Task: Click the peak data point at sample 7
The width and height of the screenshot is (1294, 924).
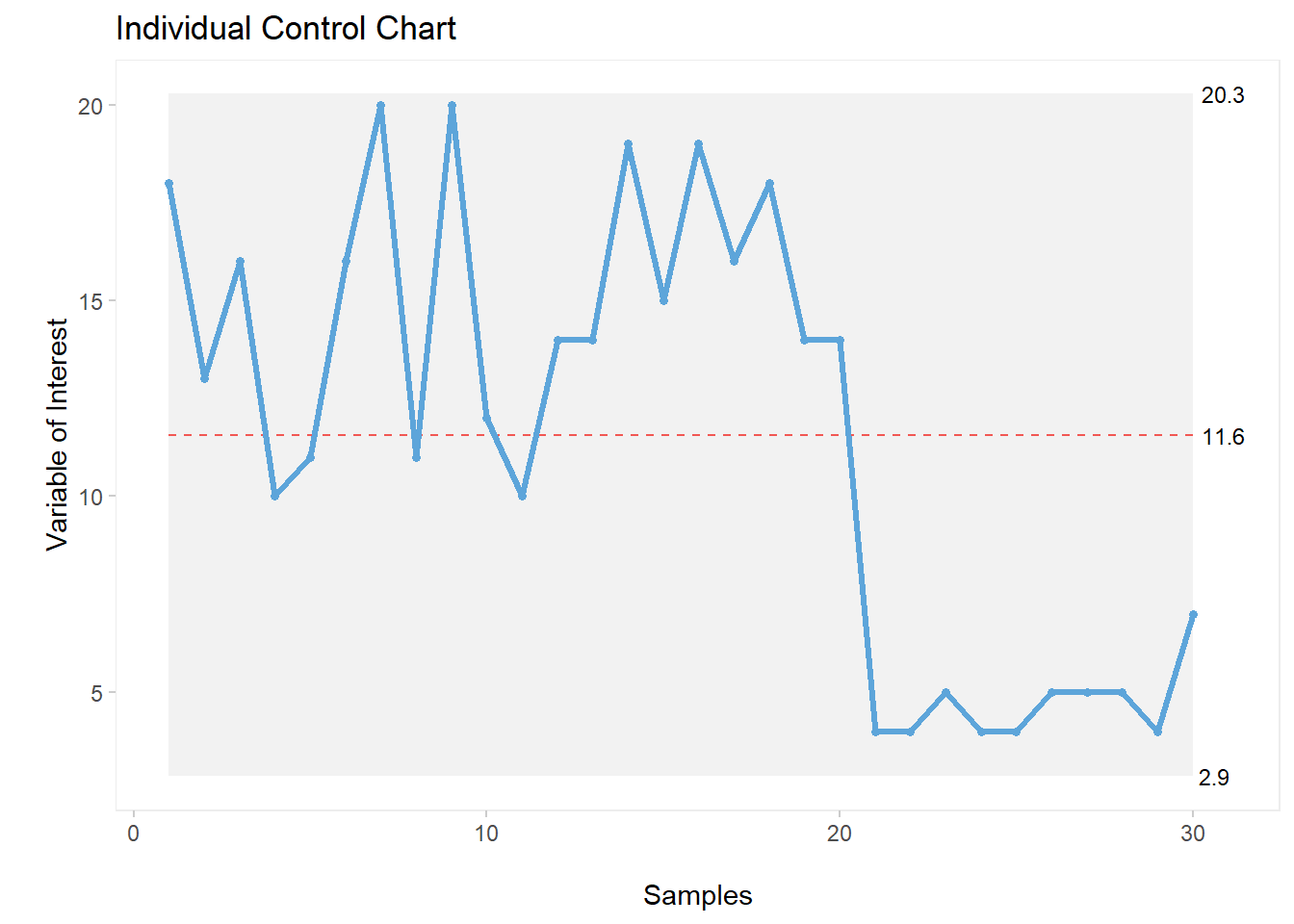Action: click(380, 105)
